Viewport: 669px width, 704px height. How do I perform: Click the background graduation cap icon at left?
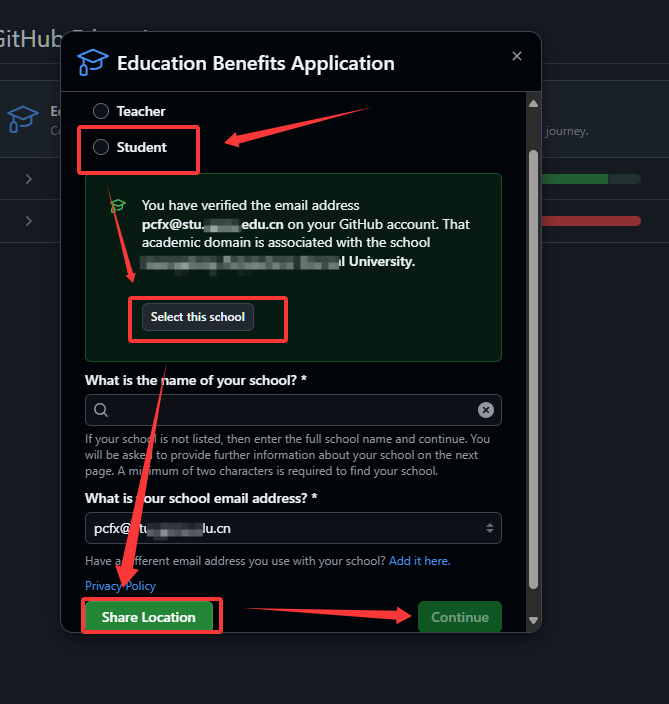23,119
